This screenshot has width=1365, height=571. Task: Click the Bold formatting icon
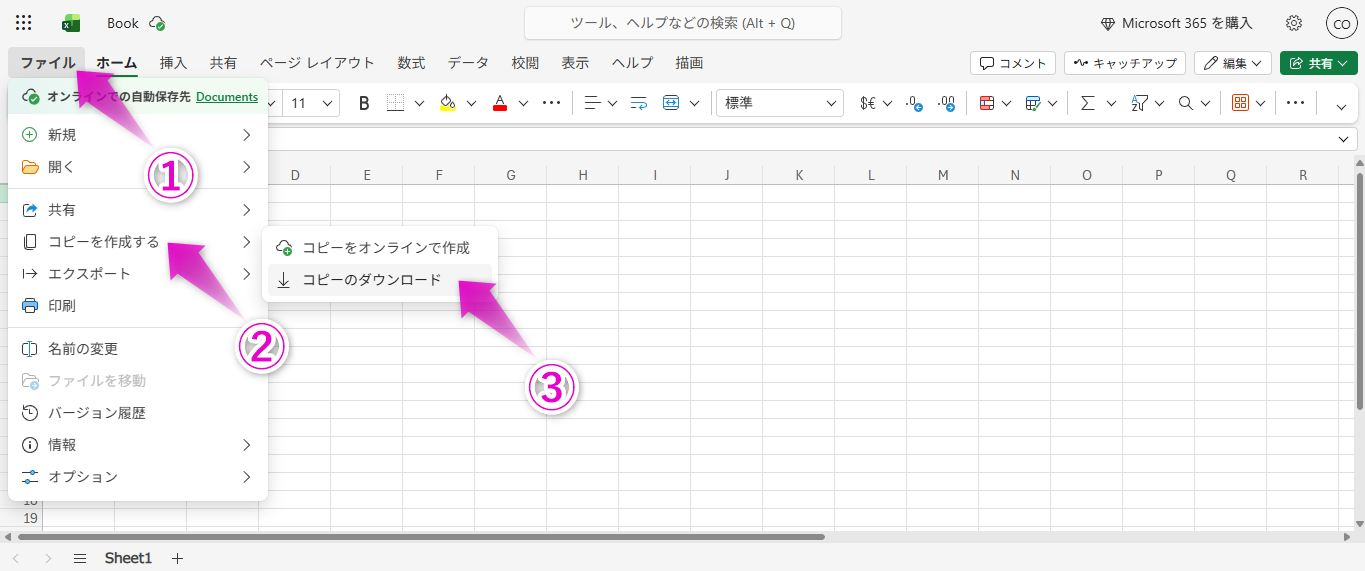pyautogui.click(x=364, y=103)
